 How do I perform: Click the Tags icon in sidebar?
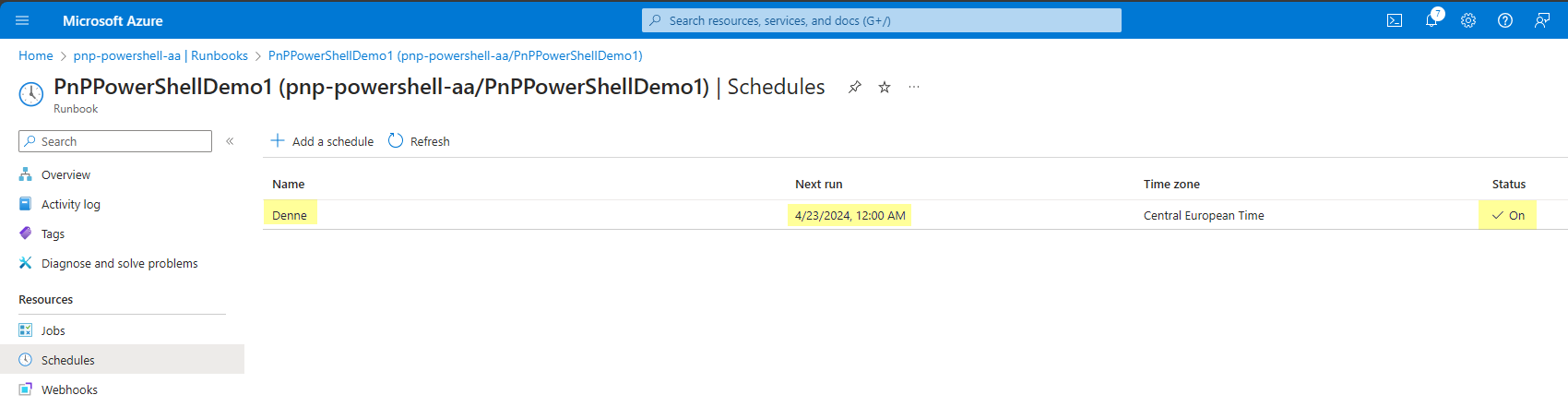(26, 233)
